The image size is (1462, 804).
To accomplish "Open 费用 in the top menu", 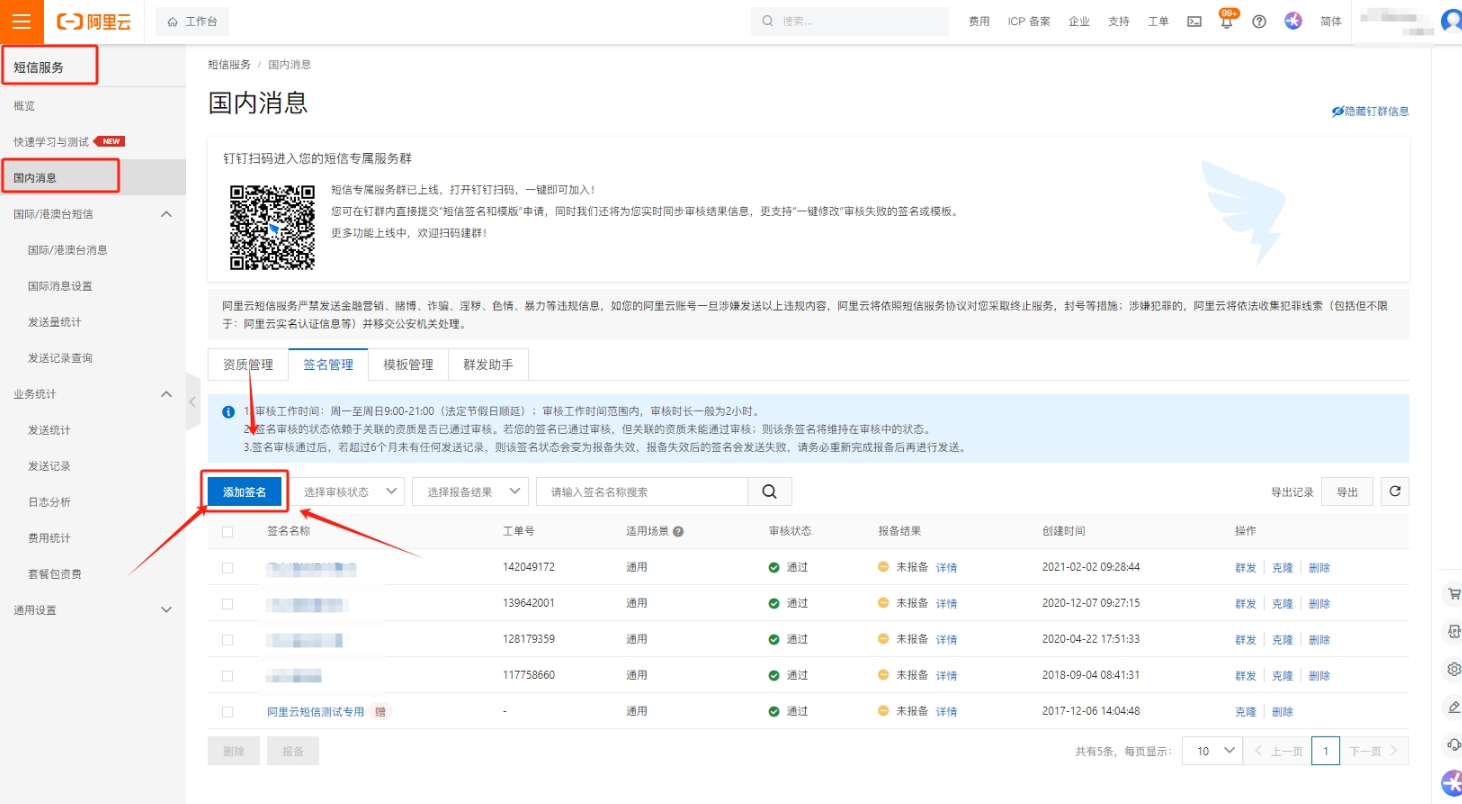I will [x=979, y=21].
